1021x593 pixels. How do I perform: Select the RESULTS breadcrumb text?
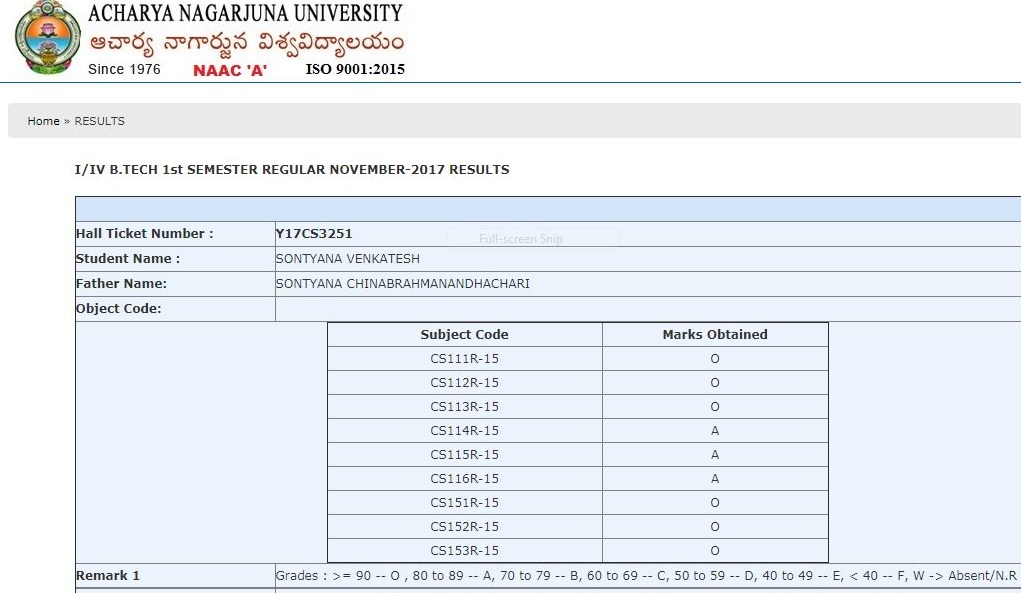[100, 121]
